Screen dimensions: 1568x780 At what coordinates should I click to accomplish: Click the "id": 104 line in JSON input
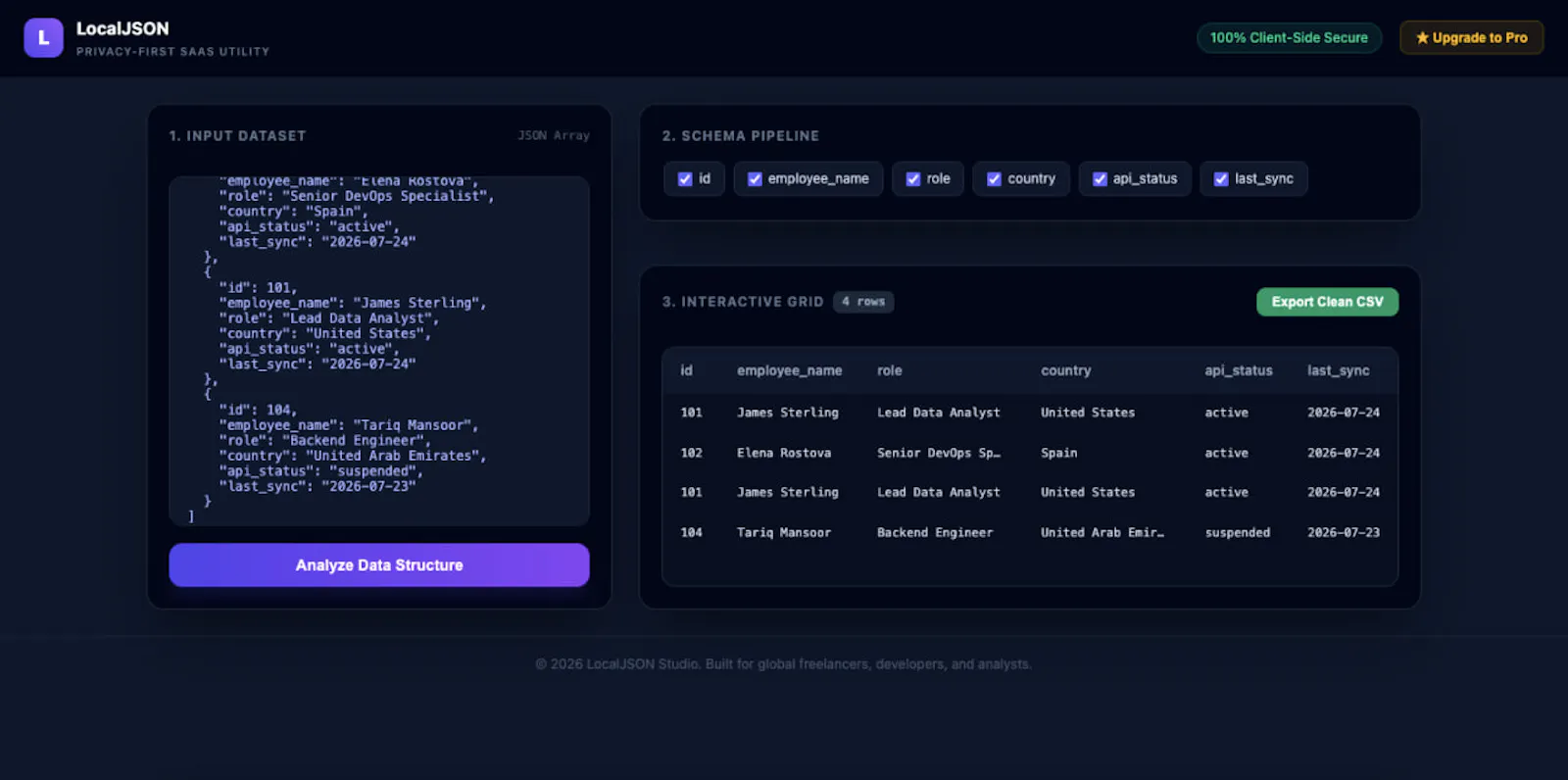pyautogui.click(x=258, y=410)
